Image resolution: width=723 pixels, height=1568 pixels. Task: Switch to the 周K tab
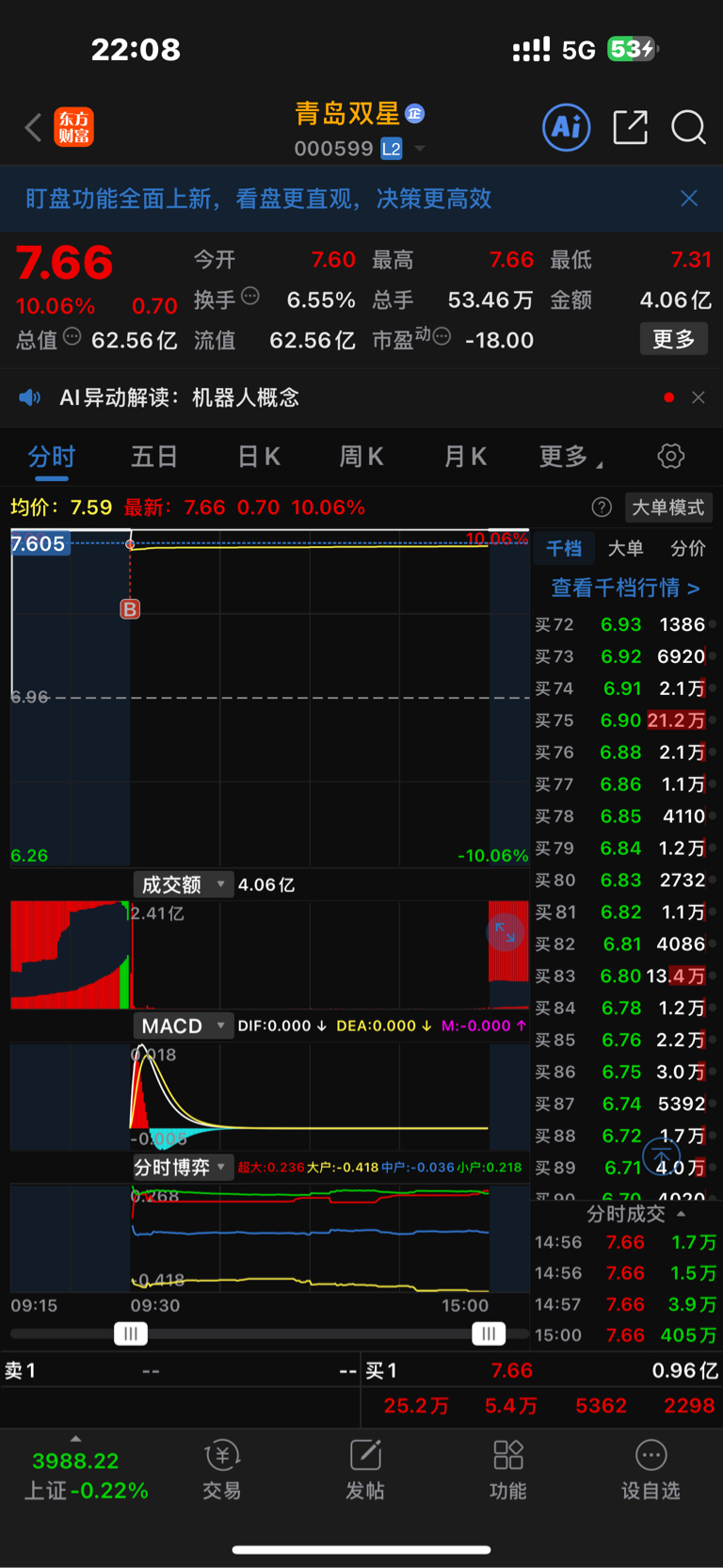[x=361, y=457]
